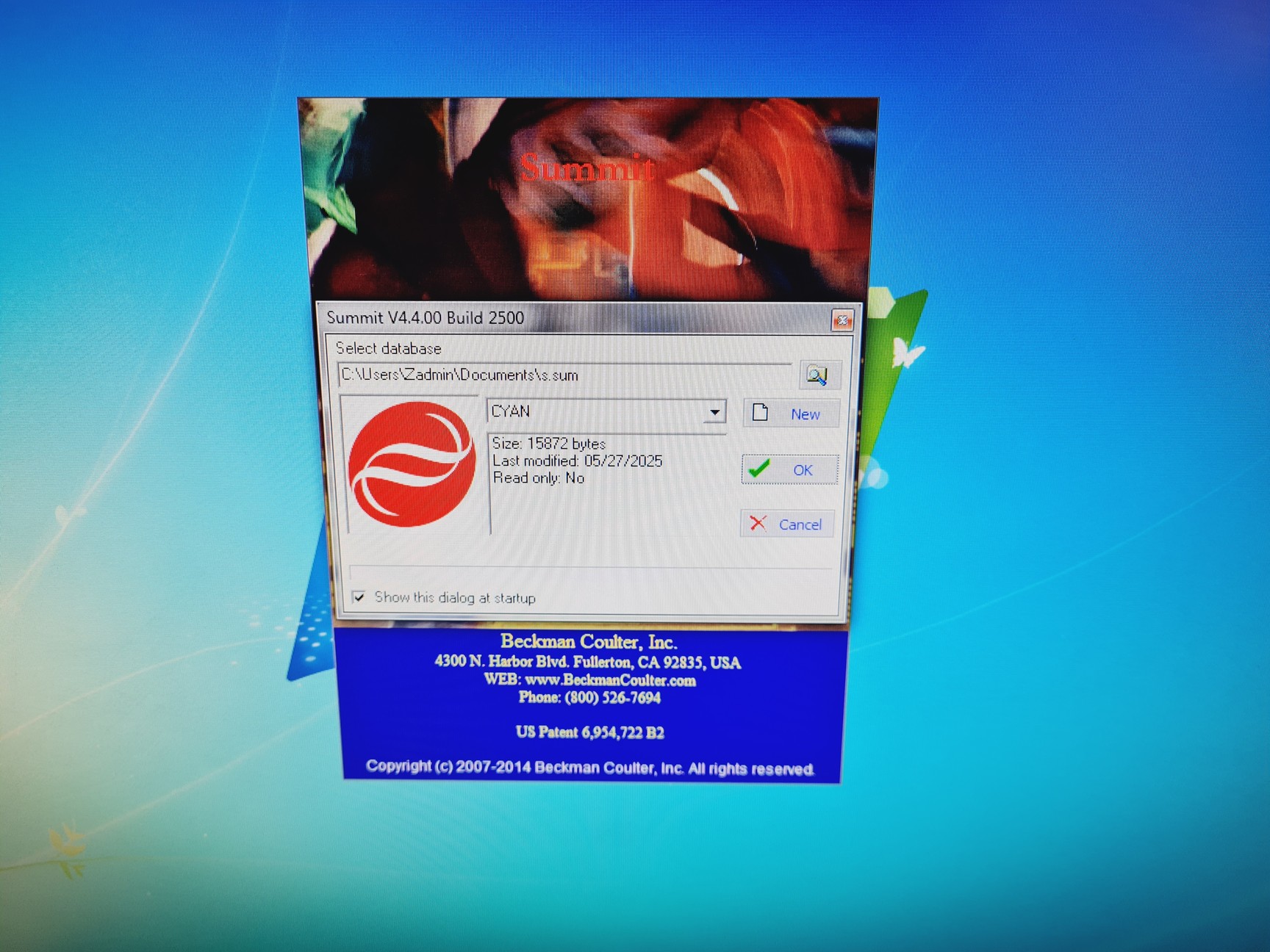Open the CYAN database dropdown

click(x=714, y=412)
